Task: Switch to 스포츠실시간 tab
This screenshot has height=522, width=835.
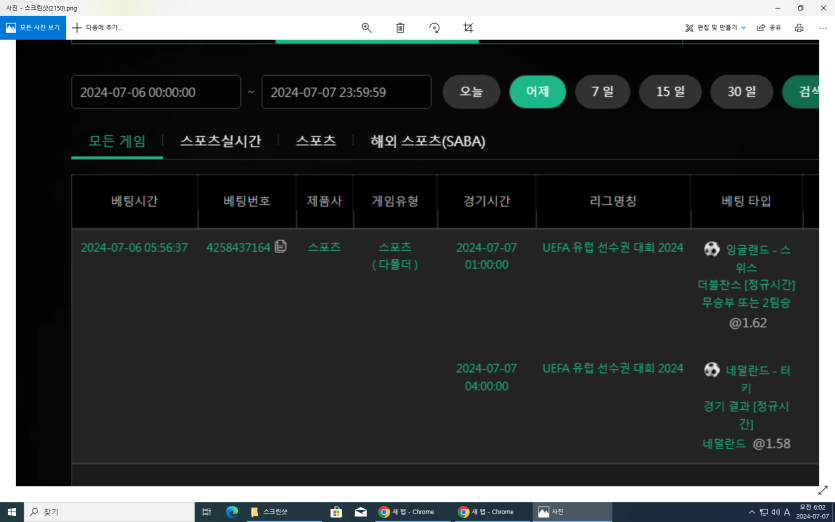Action: coord(220,141)
